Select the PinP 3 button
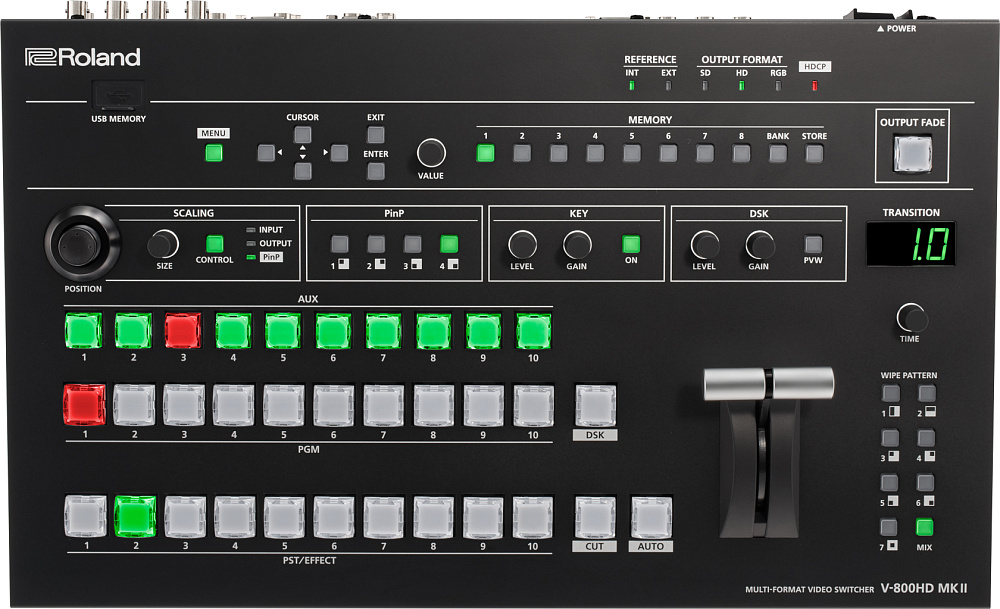Viewport: 1000px width, 609px height. tap(412, 243)
